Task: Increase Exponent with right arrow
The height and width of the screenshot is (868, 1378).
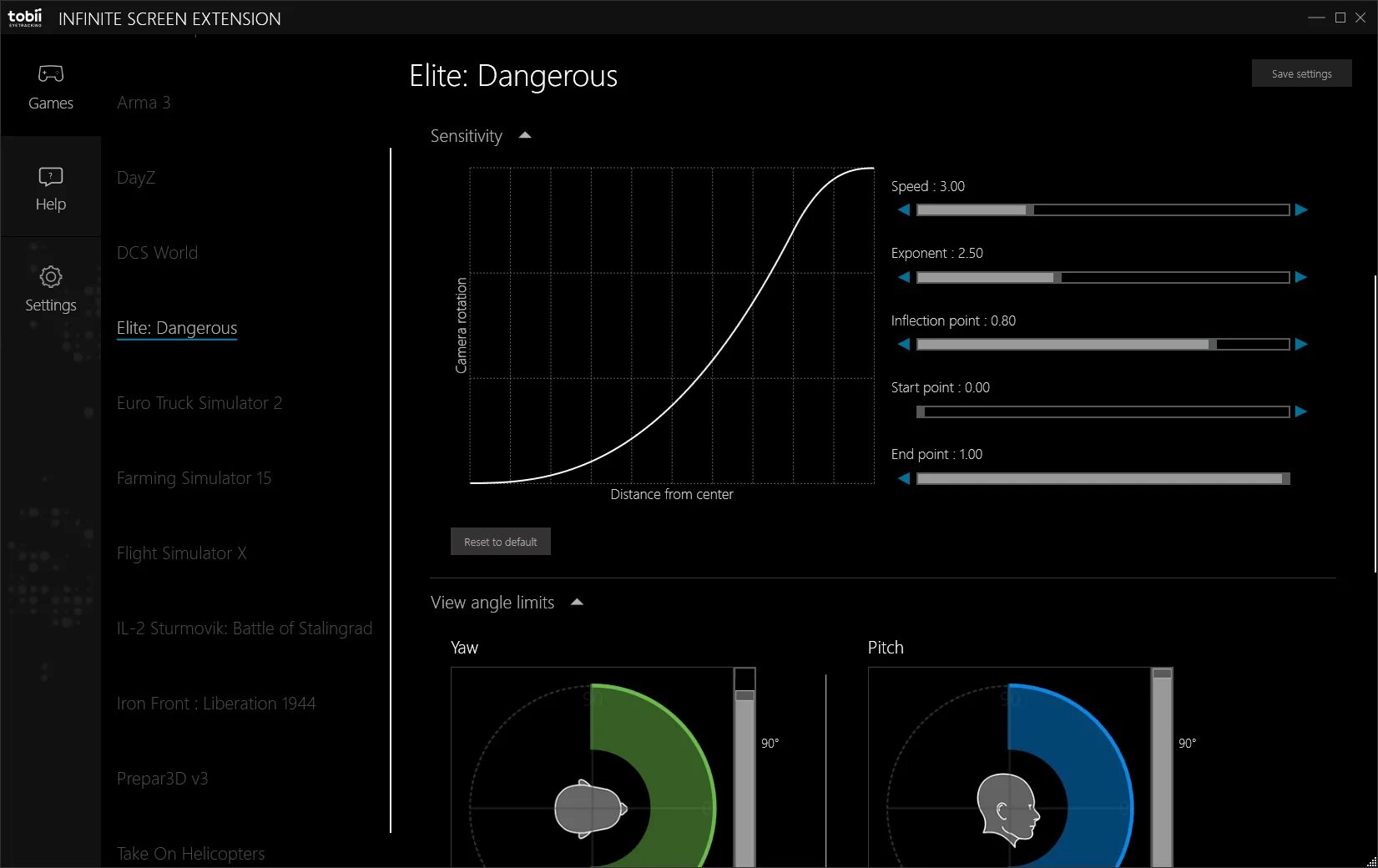Action: [x=1301, y=277]
